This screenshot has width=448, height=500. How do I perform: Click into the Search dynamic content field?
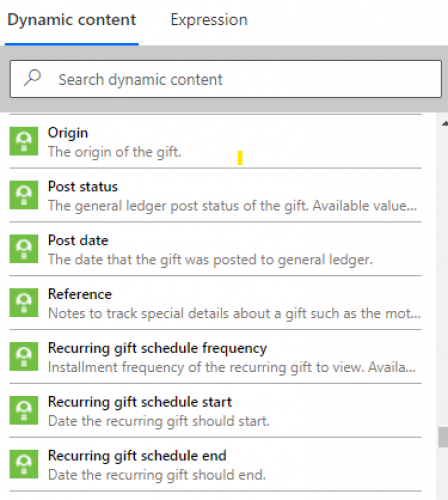(x=226, y=79)
